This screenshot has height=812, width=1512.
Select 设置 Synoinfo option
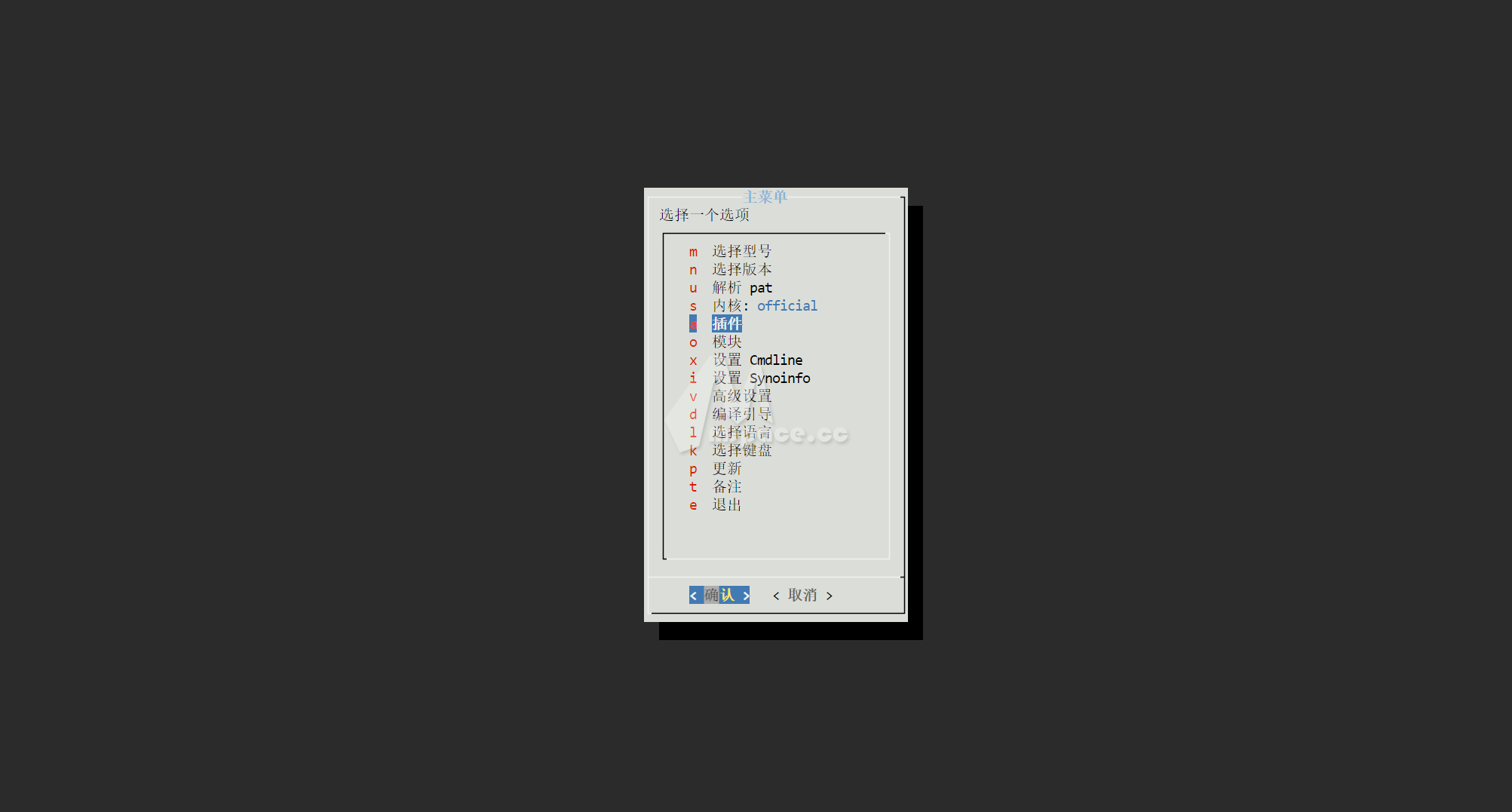point(760,378)
